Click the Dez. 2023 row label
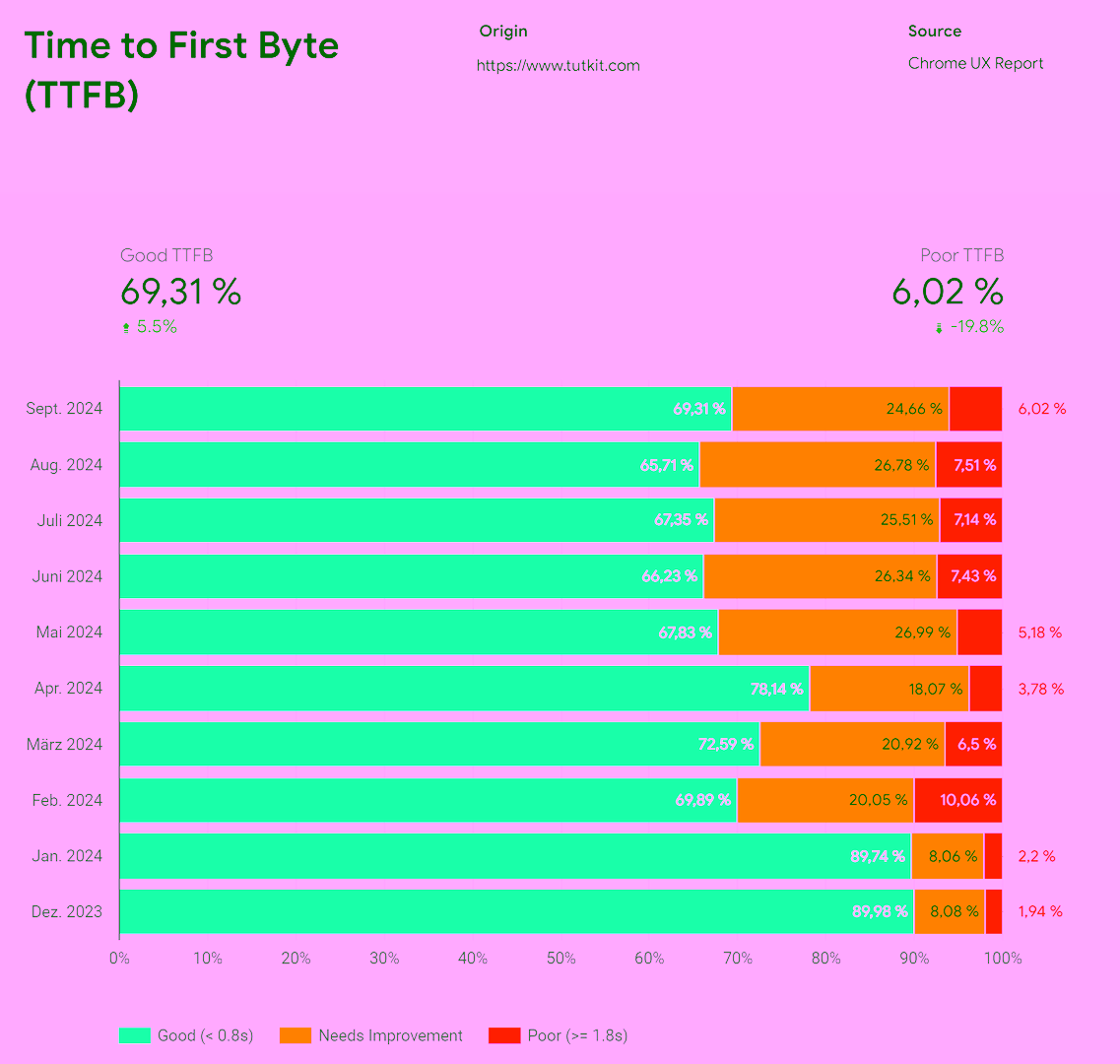 pos(65,911)
